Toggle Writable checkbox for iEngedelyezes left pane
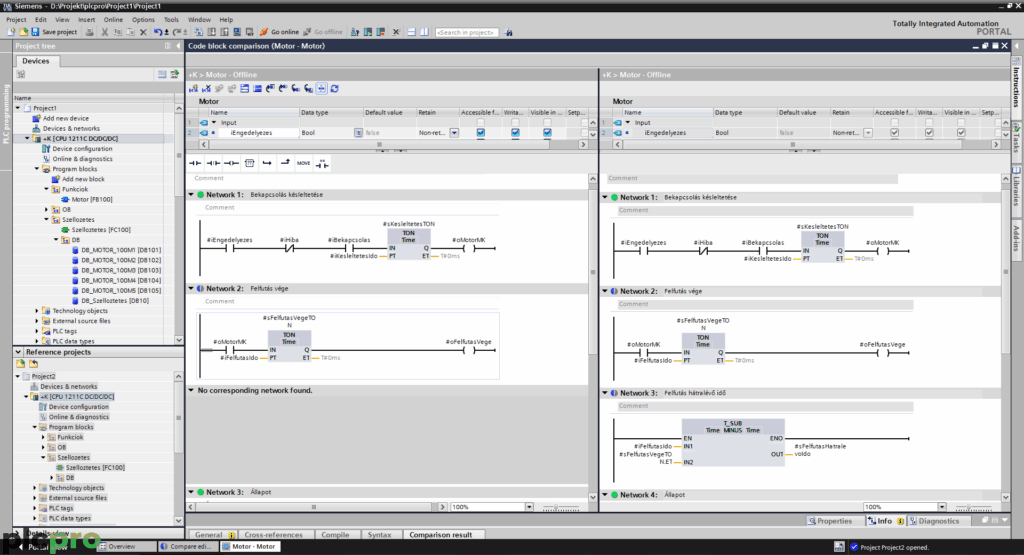This screenshot has height=555, width=1024. click(515, 133)
